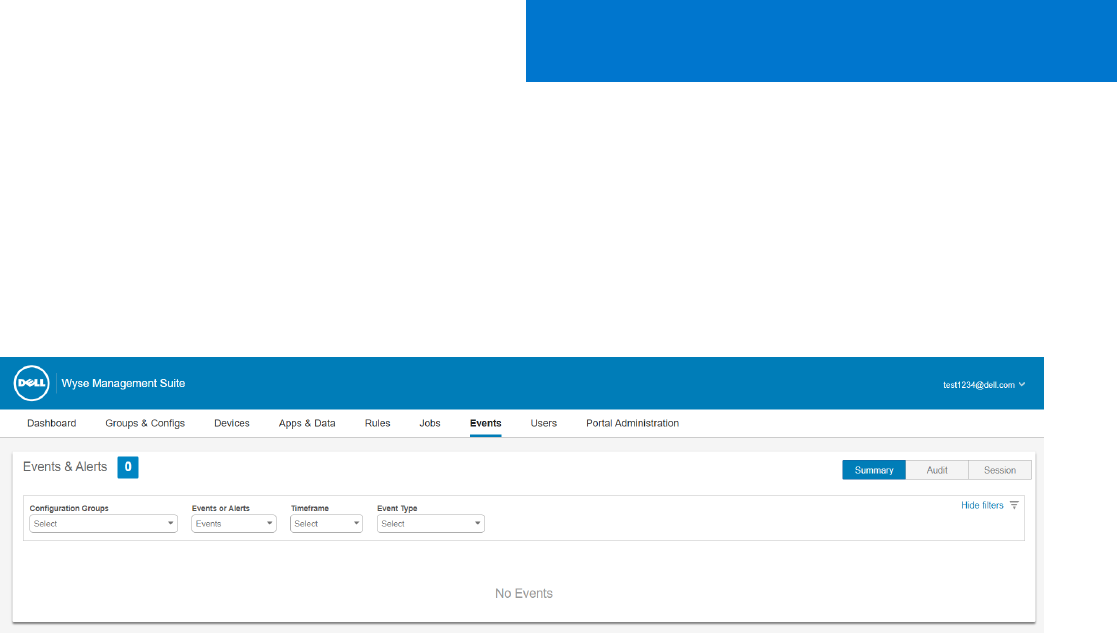Click the Wyse Management Suite title
This screenshot has height=633, width=1117.
[x=123, y=383]
